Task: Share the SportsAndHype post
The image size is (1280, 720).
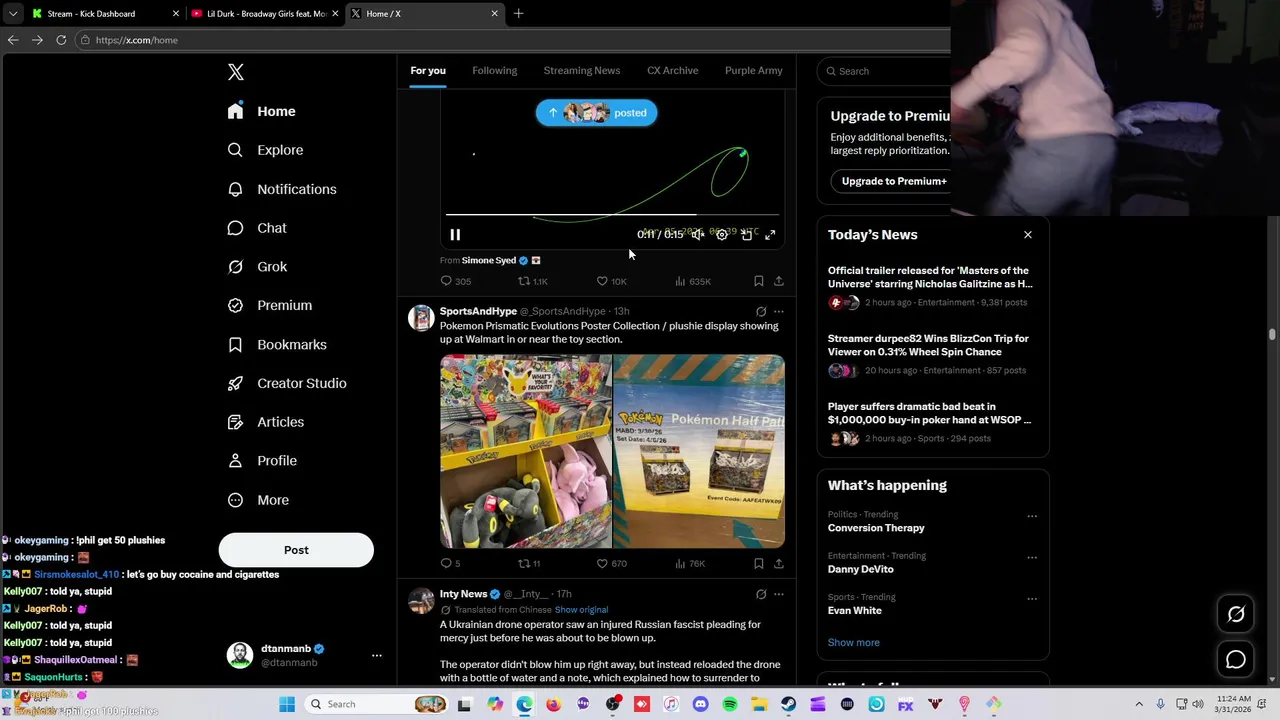Action: pyautogui.click(x=779, y=563)
